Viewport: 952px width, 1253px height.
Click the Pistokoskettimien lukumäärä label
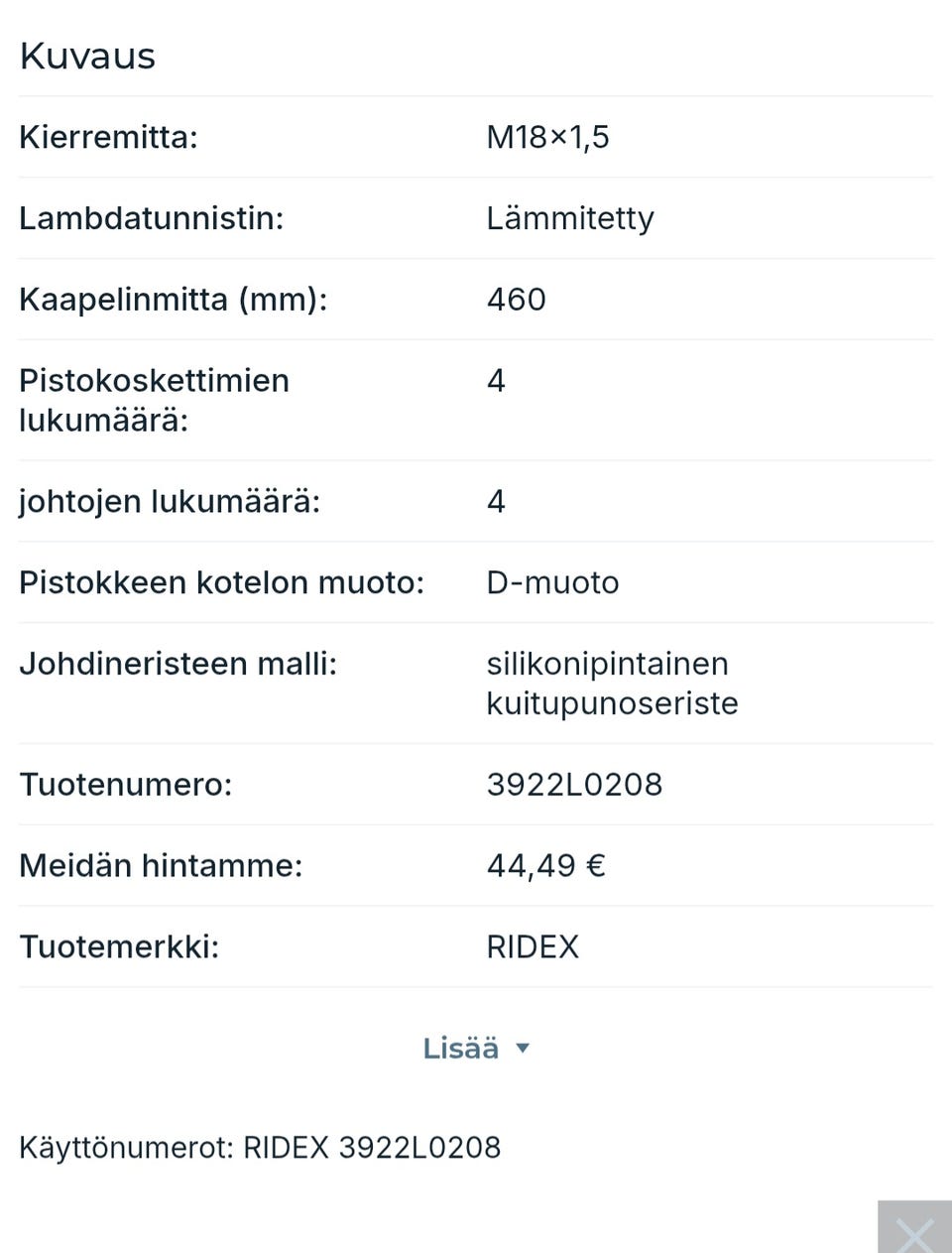154,400
